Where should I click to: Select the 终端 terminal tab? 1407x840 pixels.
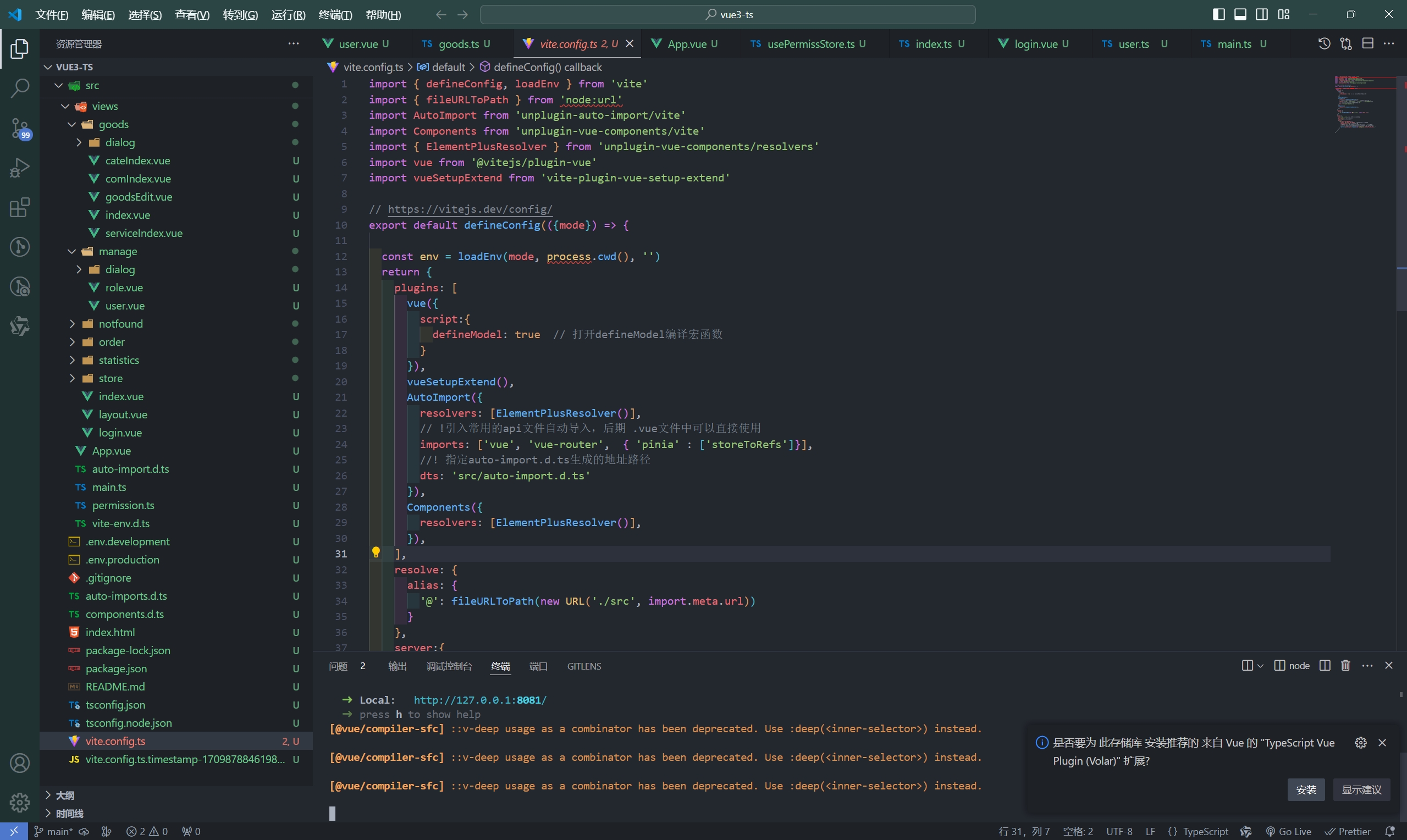(500, 666)
